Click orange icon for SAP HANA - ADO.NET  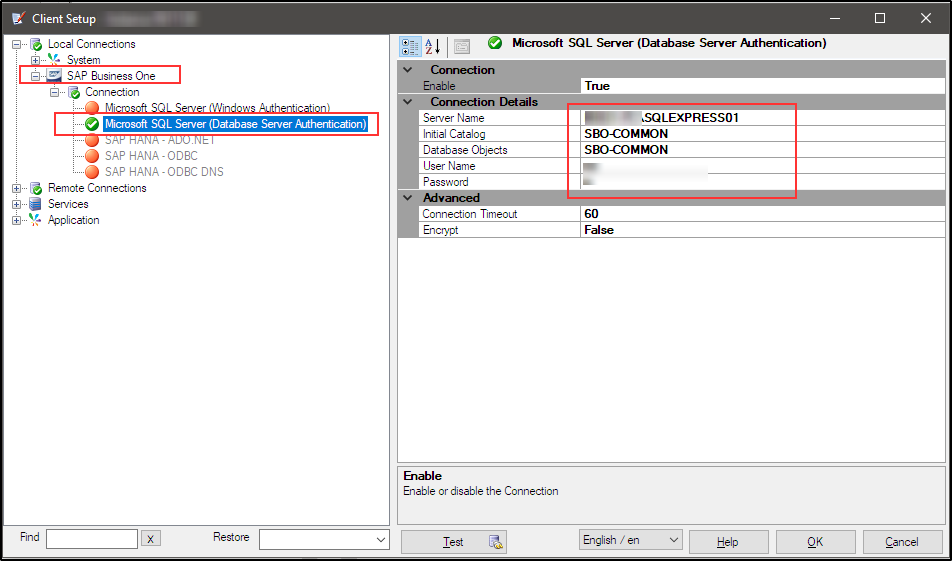click(x=92, y=140)
